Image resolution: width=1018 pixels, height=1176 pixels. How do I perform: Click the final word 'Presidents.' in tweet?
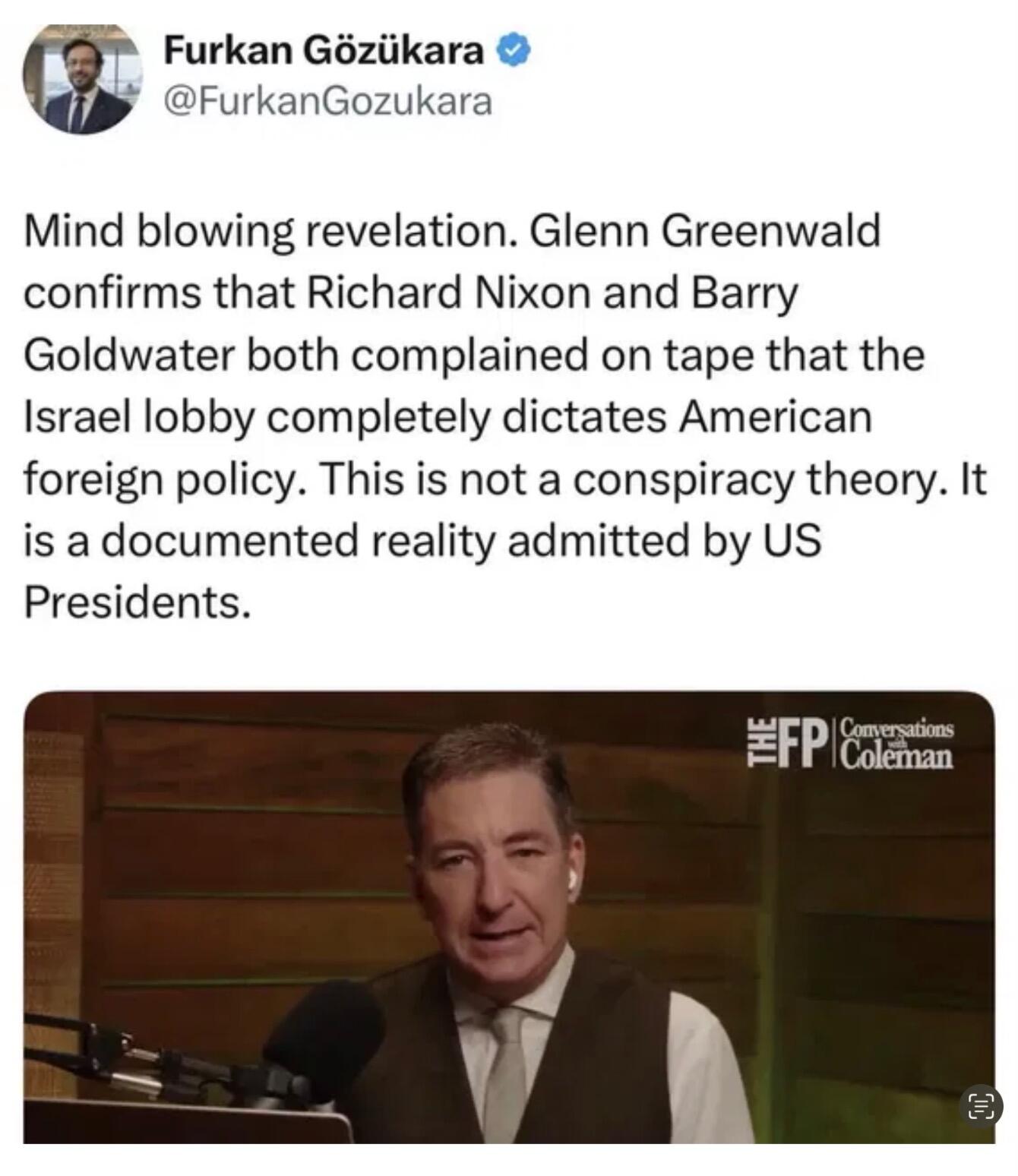[x=137, y=602]
